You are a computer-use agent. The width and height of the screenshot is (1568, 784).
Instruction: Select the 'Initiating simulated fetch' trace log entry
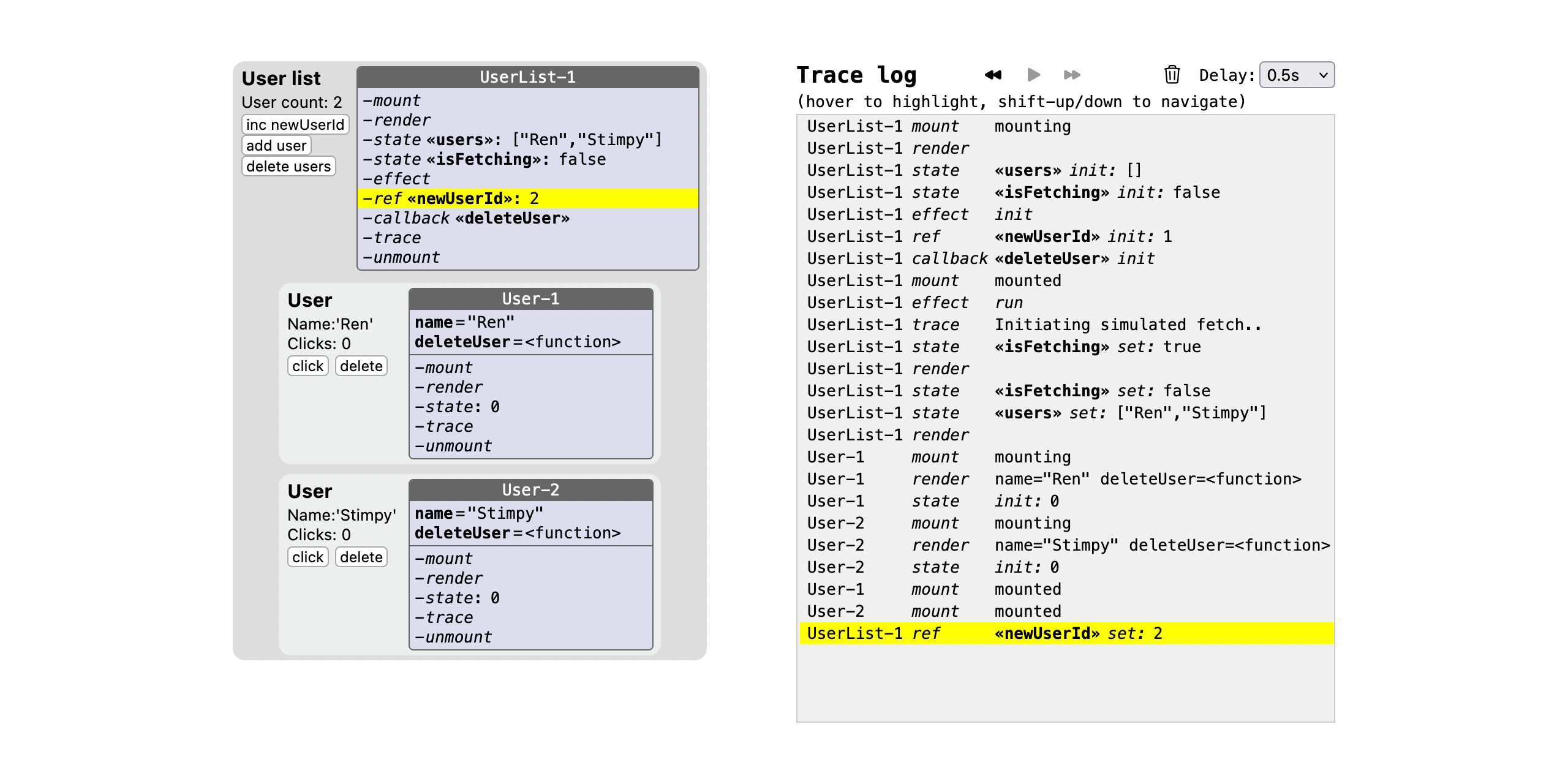point(1066,325)
